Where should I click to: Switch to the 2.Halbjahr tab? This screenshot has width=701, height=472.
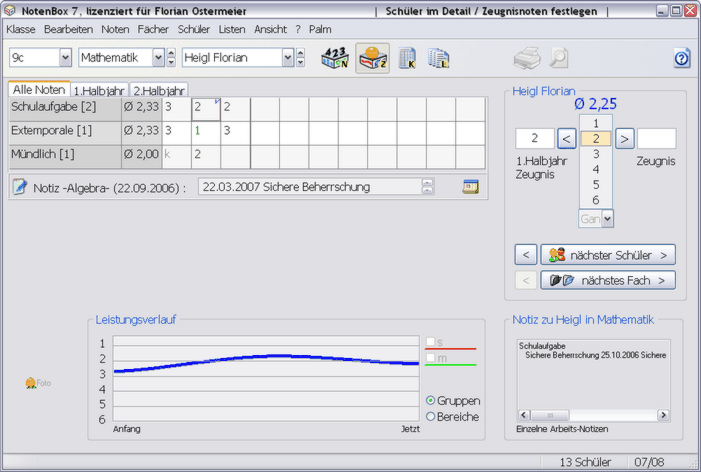159,90
